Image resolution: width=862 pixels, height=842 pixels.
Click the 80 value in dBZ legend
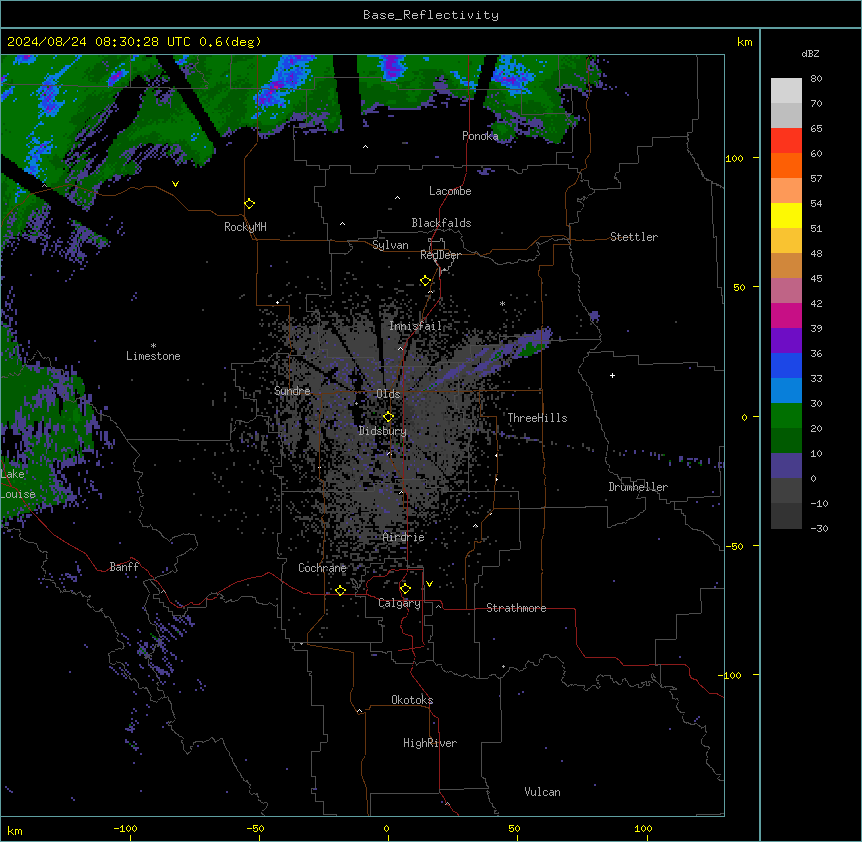816,79
